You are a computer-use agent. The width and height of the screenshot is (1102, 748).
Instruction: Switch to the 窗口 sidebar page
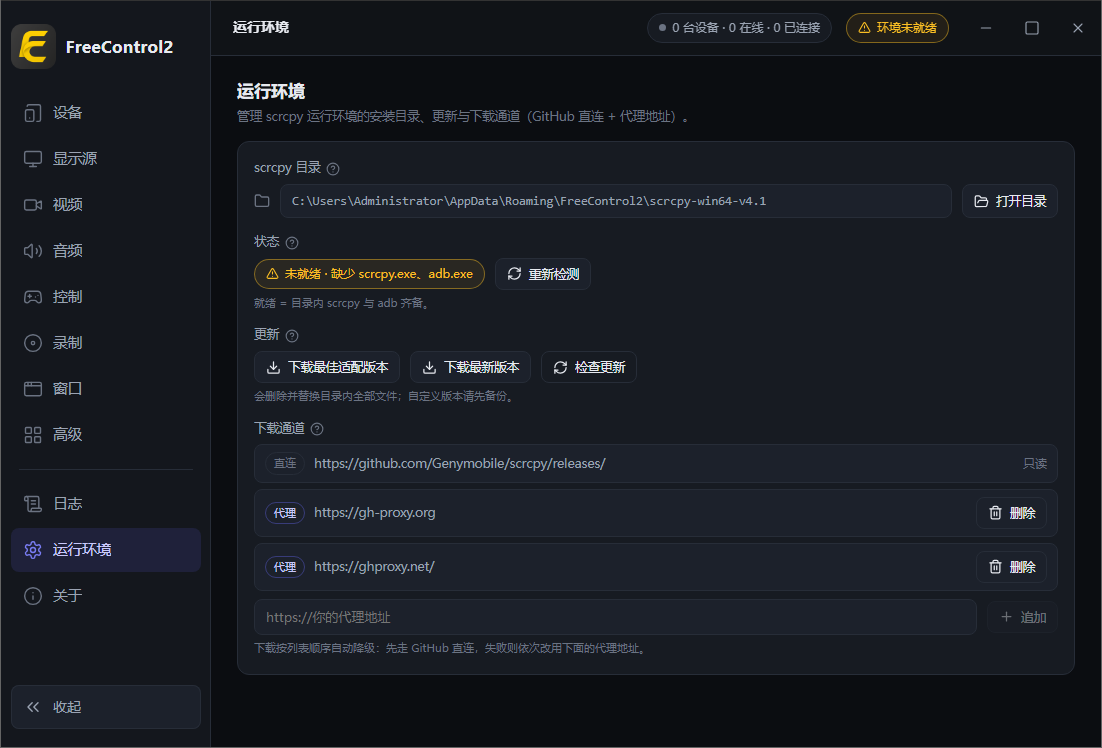point(105,389)
